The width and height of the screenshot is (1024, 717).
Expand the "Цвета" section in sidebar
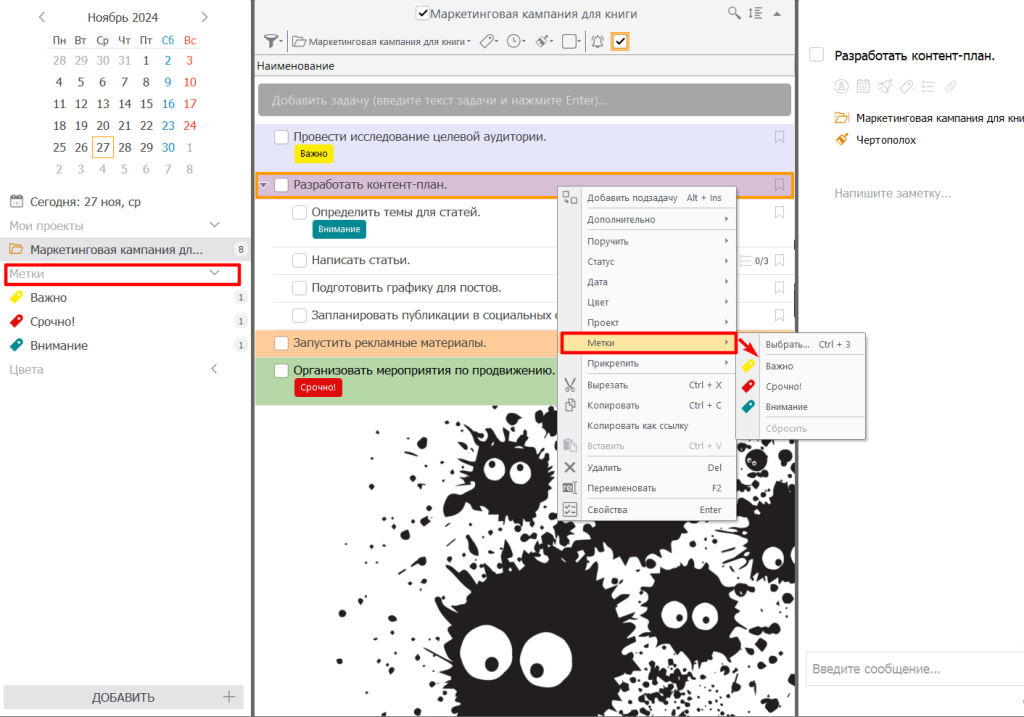point(214,369)
